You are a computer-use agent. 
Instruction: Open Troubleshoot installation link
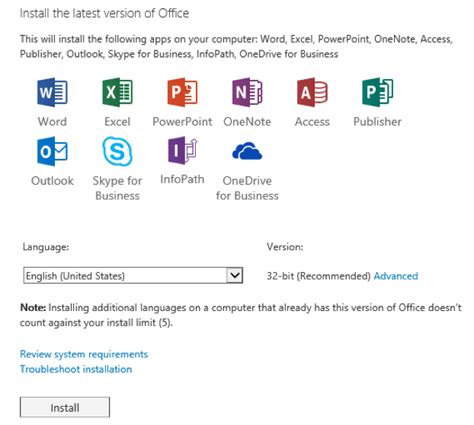click(x=76, y=369)
